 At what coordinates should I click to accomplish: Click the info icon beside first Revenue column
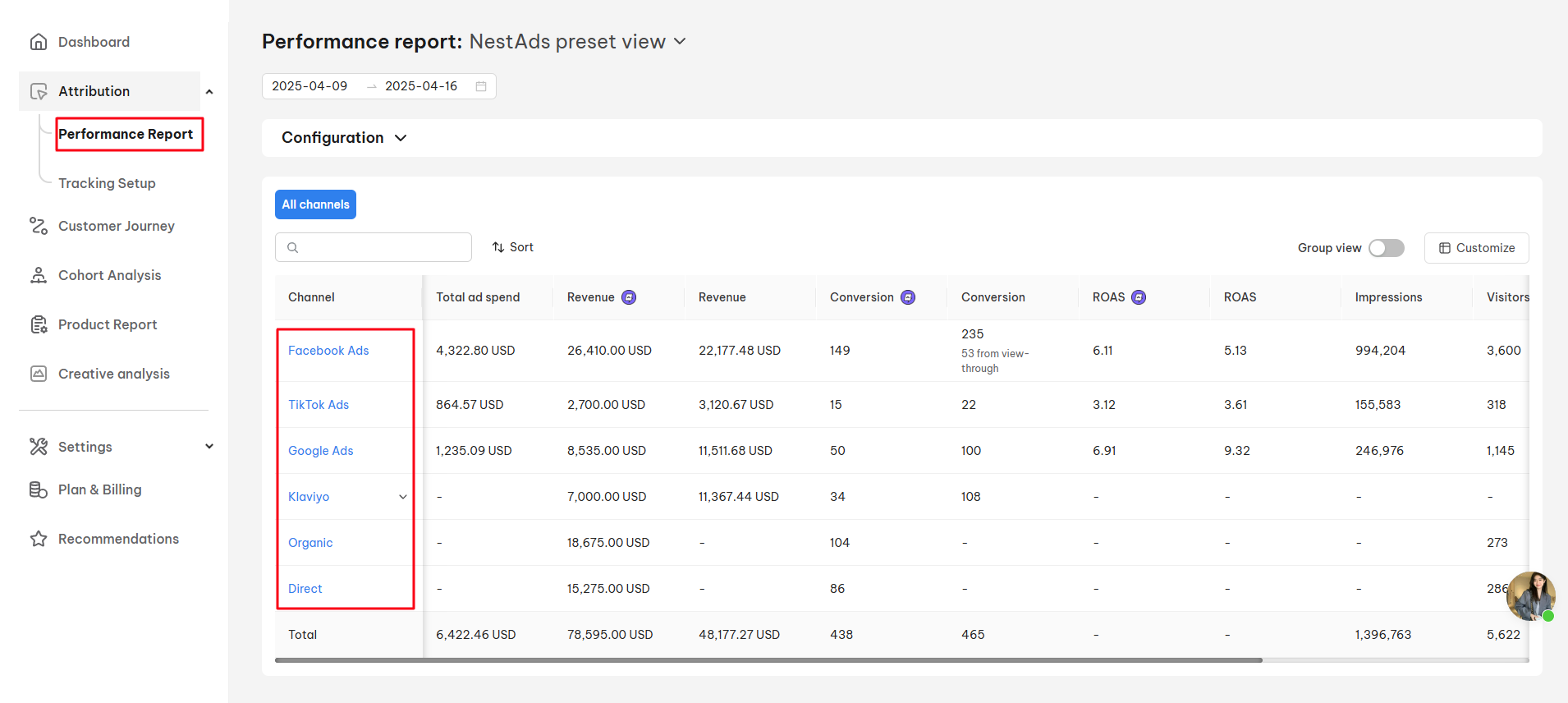coord(629,297)
